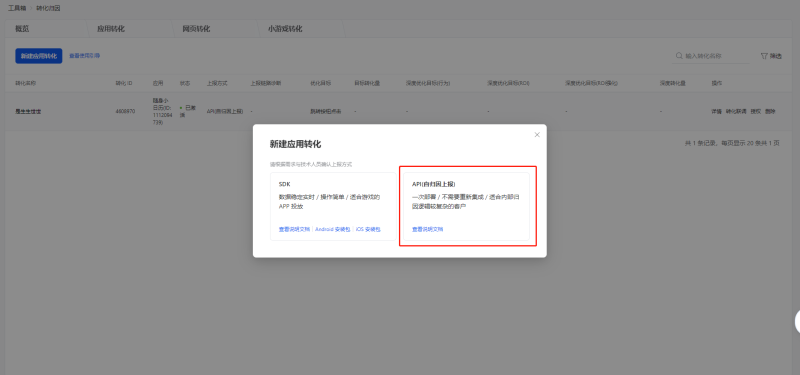Screen dimensions: 800x375
Task: Click the 转化 ID column header
Action: point(124,83)
